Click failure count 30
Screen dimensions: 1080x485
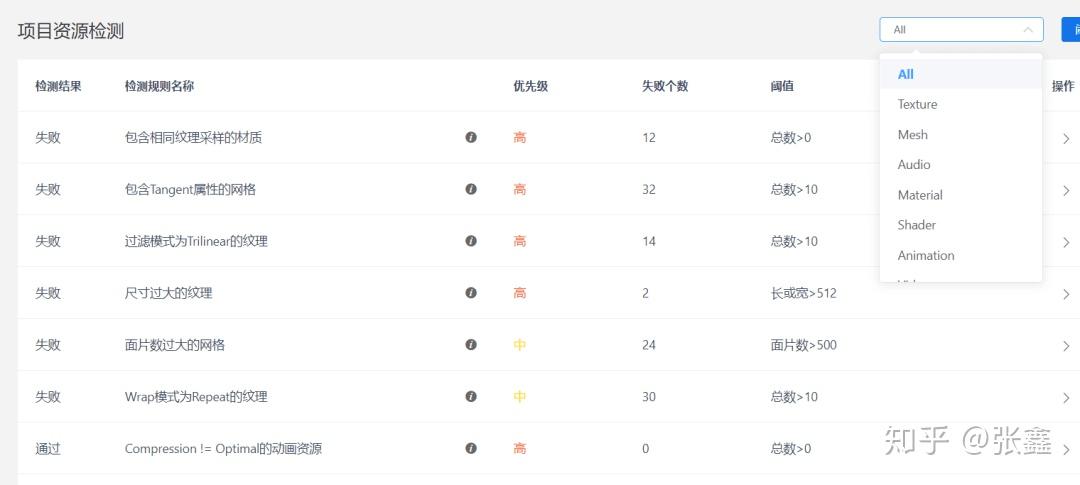(649, 397)
